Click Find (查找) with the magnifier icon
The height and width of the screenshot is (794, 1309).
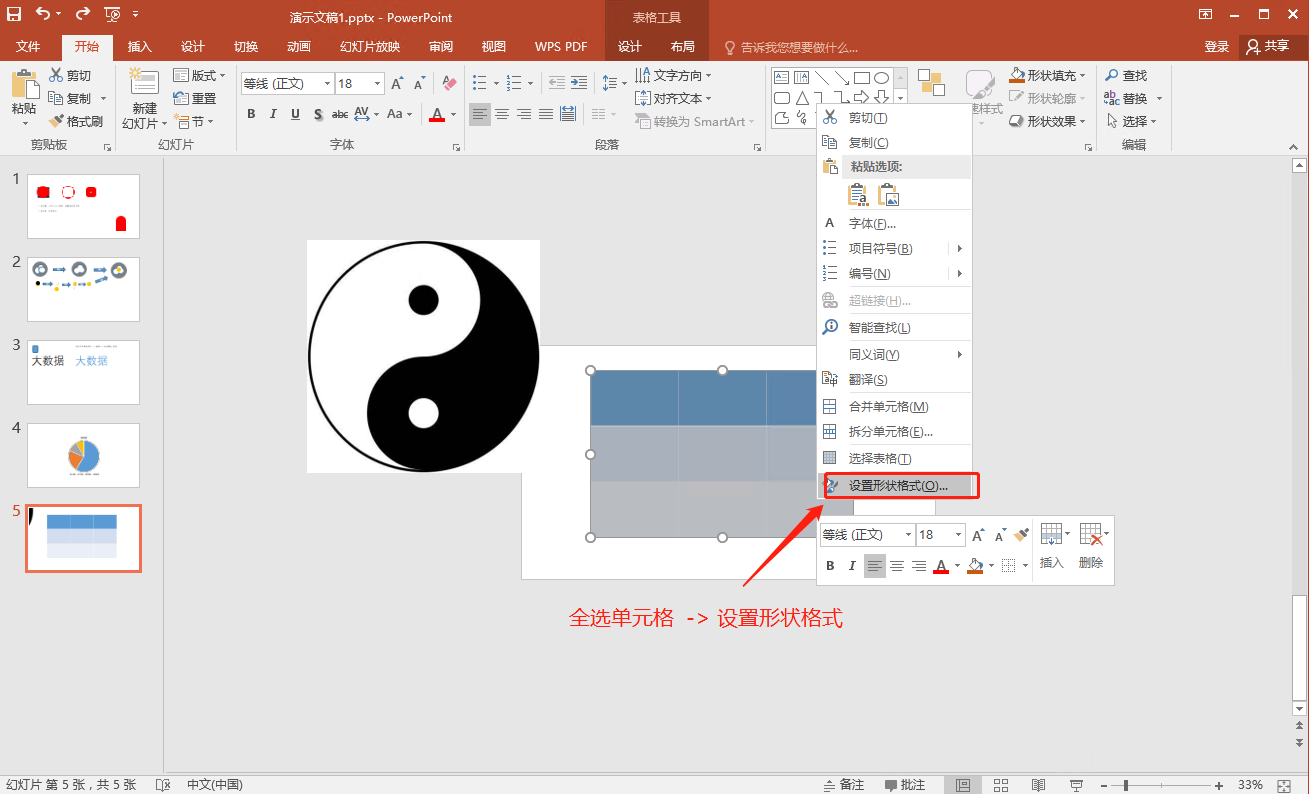[1127, 75]
